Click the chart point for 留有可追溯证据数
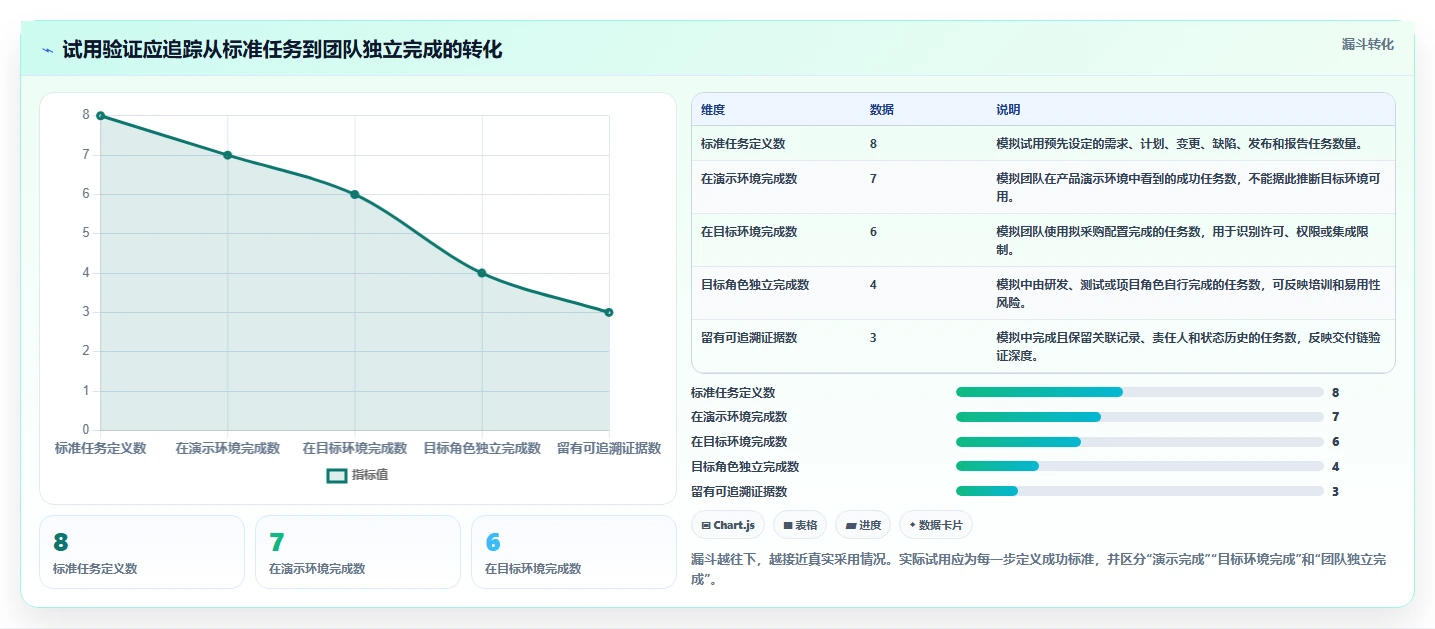The width and height of the screenshot is (1435, 629). [609, 312]
